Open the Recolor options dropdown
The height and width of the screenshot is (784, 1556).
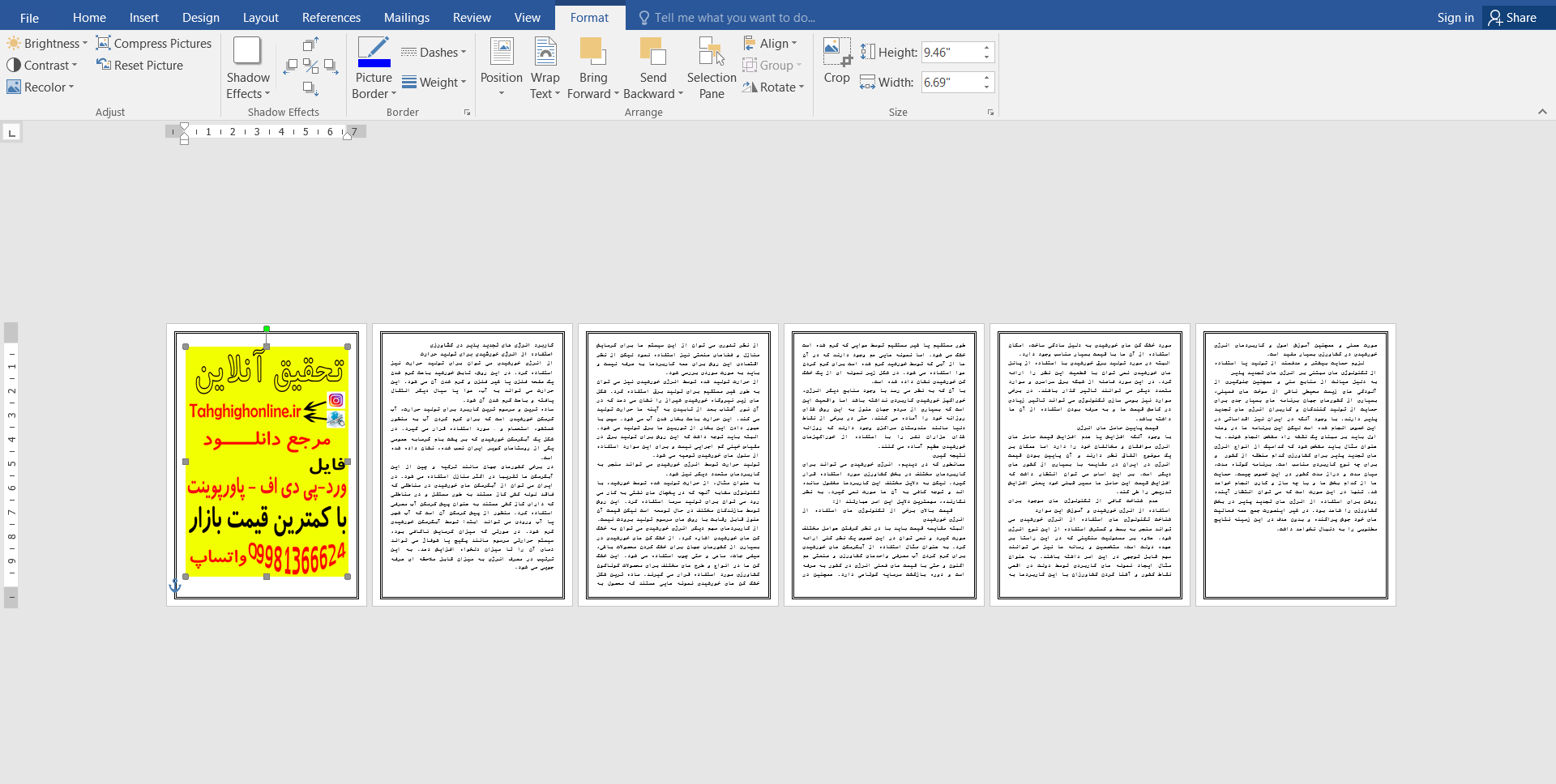click(41, 87)
